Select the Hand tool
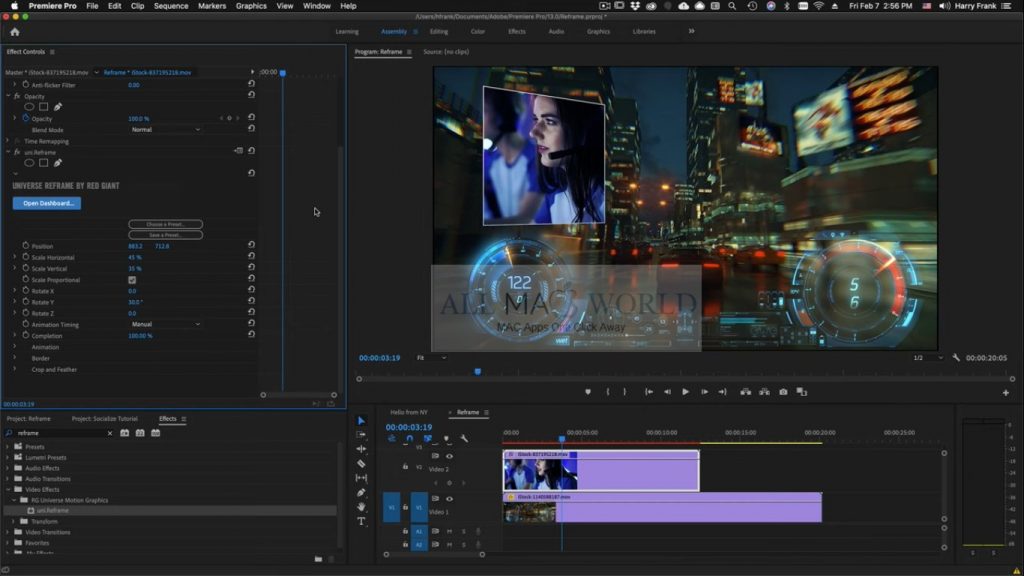Screen dimensions: 1024x576 tap(361, 507)
